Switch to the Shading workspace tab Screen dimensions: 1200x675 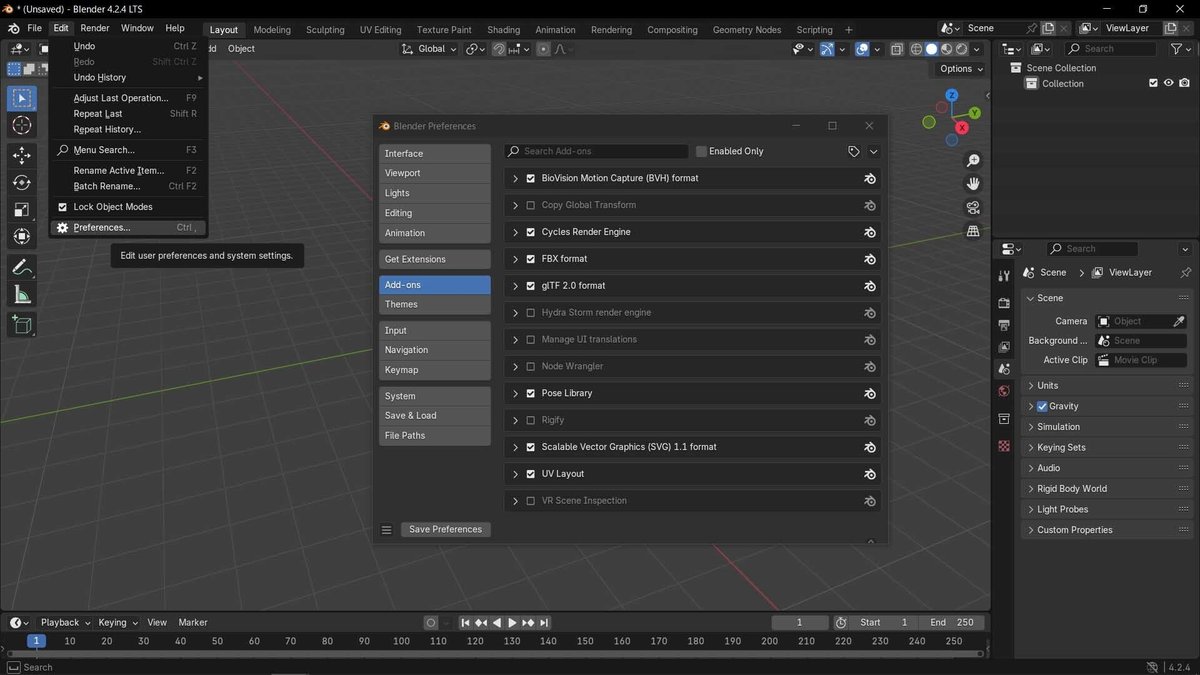pyautogui.click(x=502, y=29)
